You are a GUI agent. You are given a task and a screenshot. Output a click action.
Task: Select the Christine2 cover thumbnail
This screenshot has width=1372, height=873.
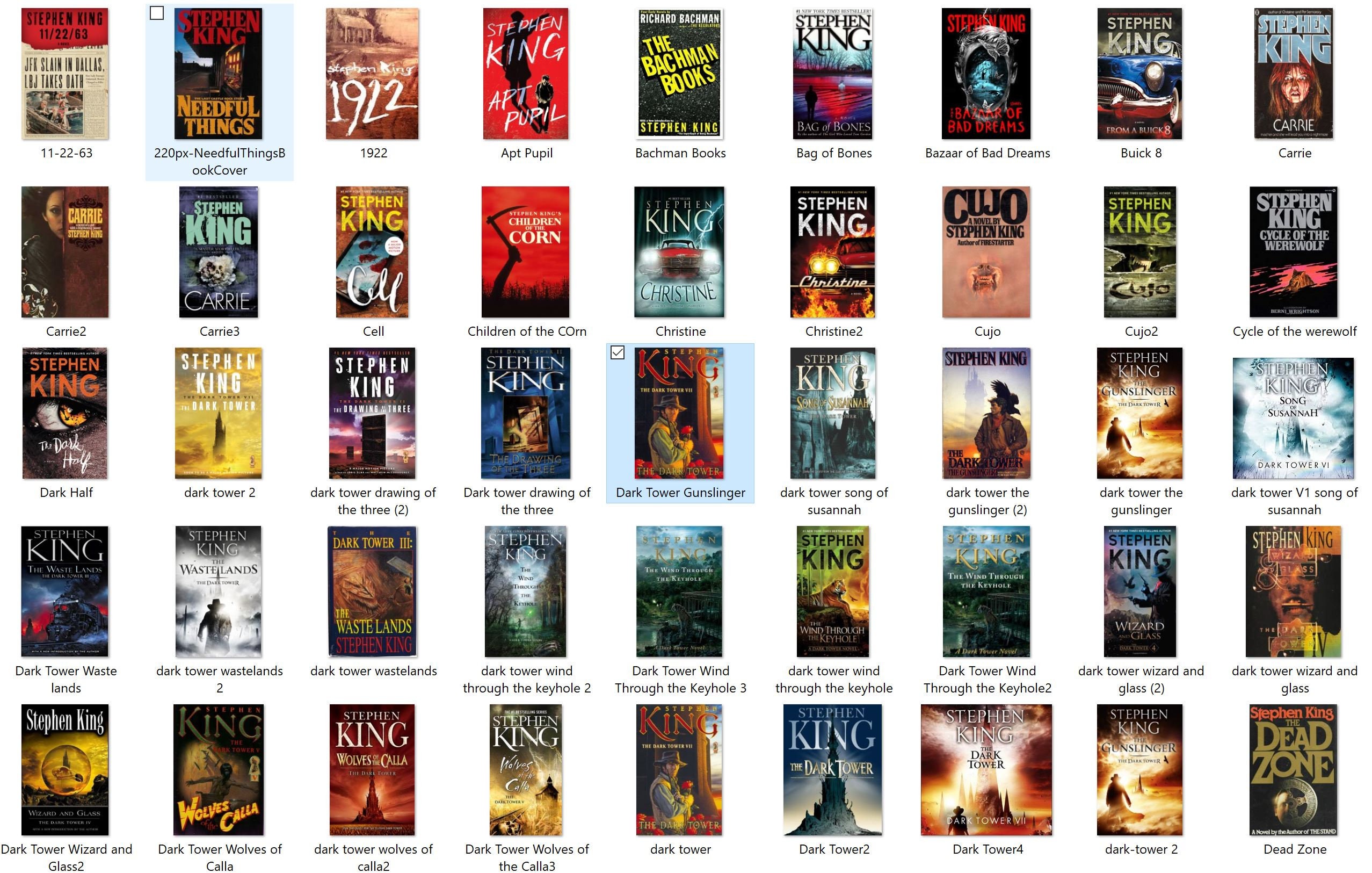coord(833,252)
